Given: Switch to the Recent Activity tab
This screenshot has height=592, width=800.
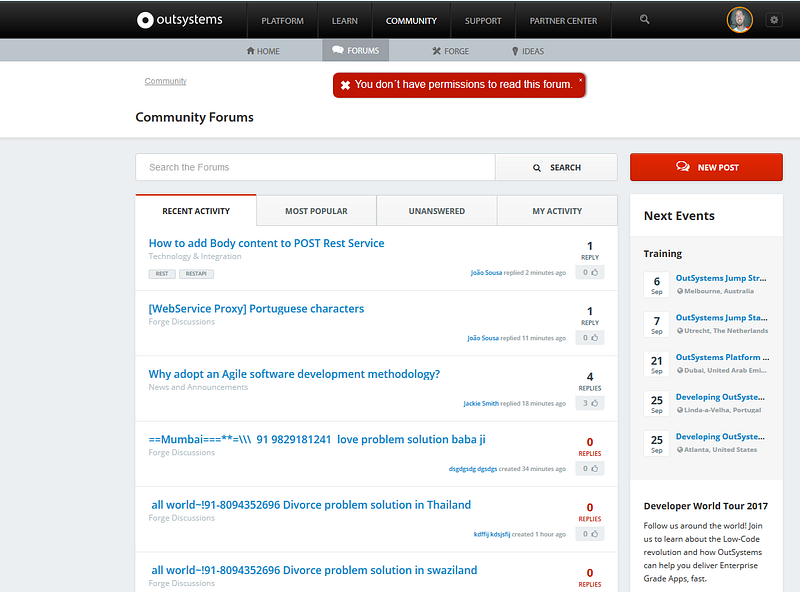Looking at the screenshot, I should pyautogui.click(x=196, y=211).
